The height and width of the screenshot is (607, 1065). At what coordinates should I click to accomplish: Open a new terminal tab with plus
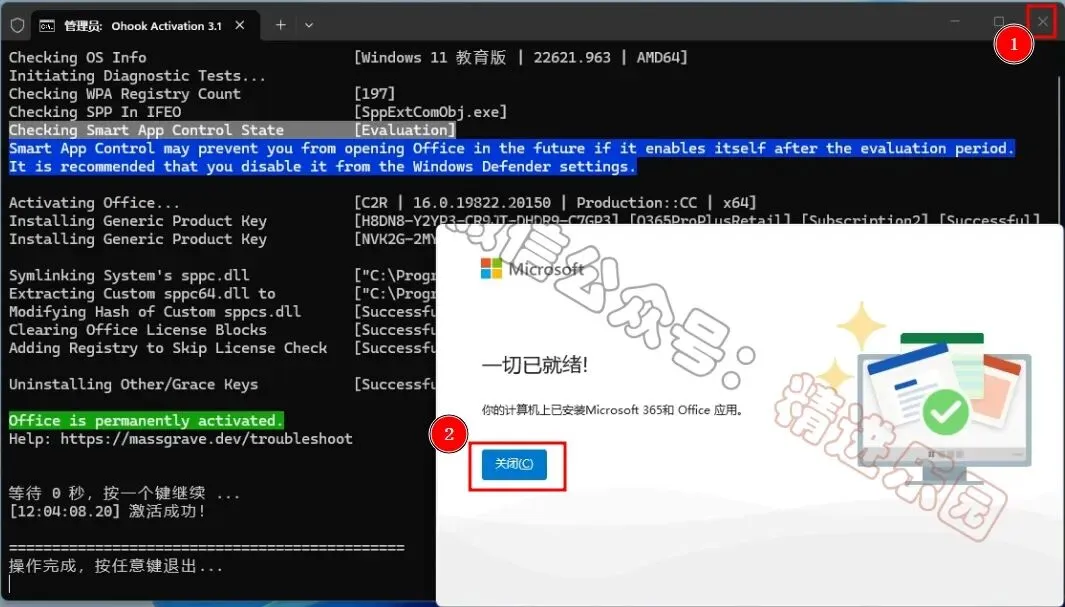[x=281, y=25]
